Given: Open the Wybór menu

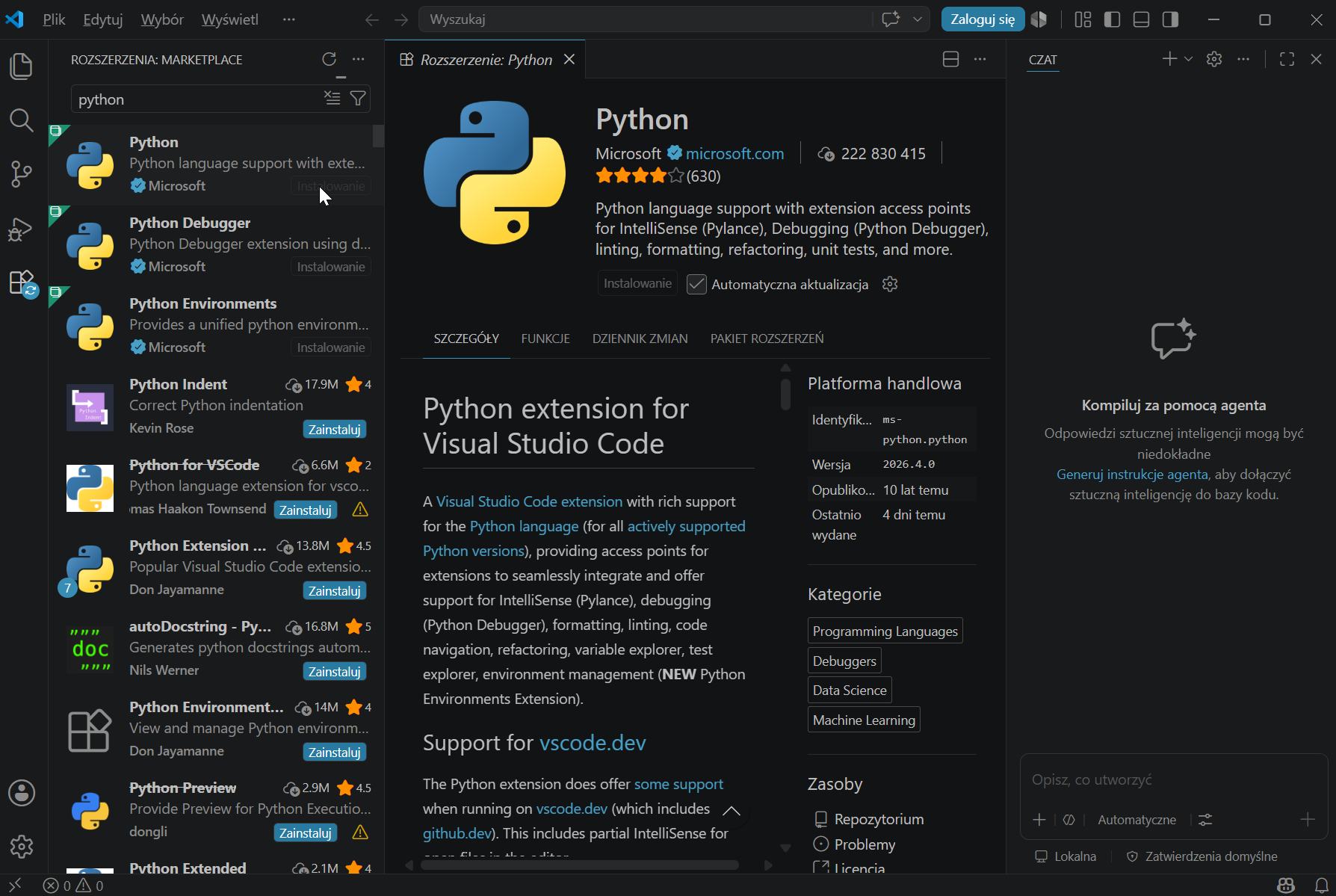Looking at the screenshot, I should click(162, 19).
